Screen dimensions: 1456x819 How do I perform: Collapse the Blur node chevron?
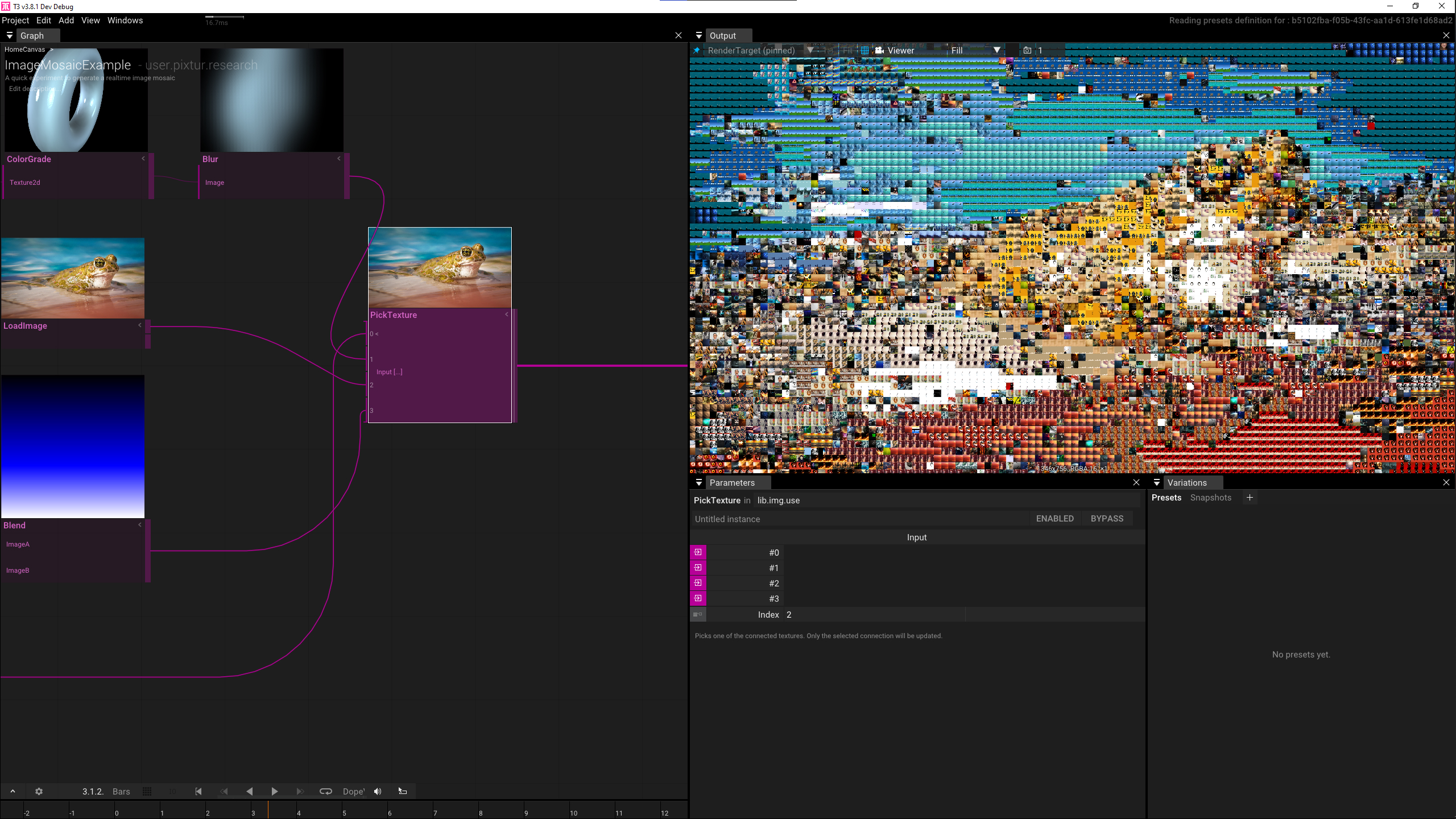pyautogui.click(x=339, y=159)
